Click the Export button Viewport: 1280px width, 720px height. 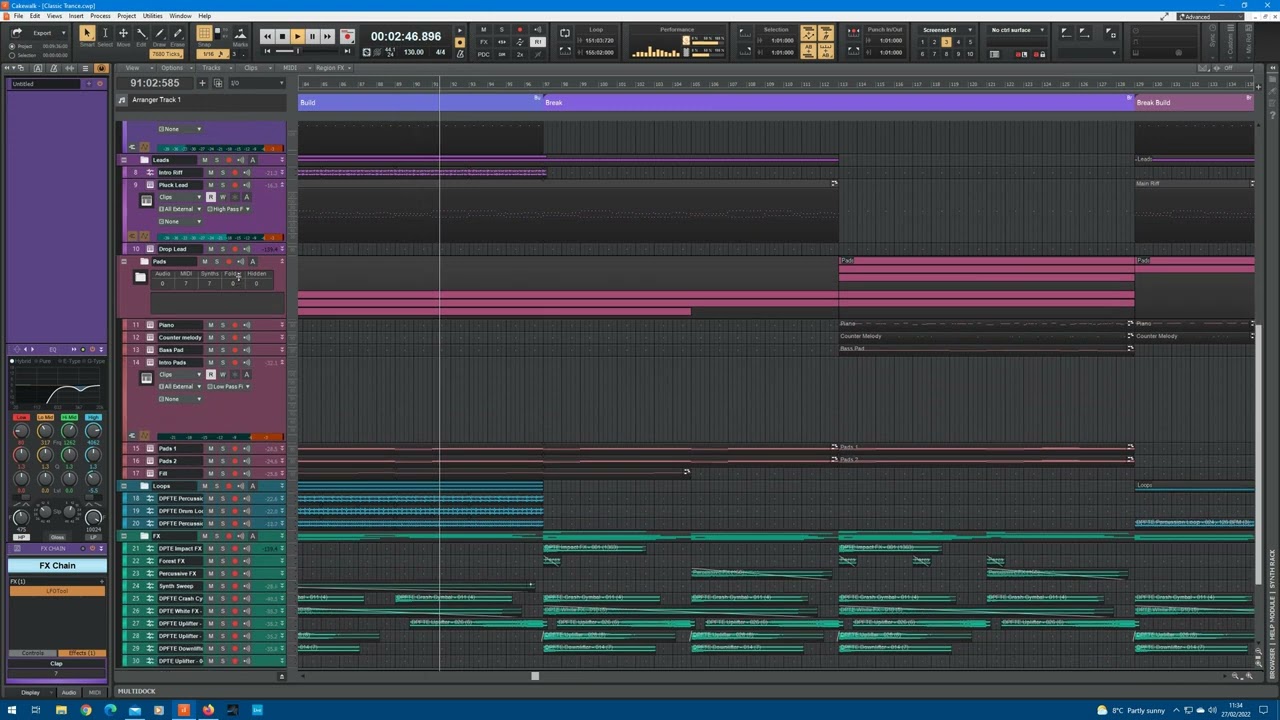point(42,33)
